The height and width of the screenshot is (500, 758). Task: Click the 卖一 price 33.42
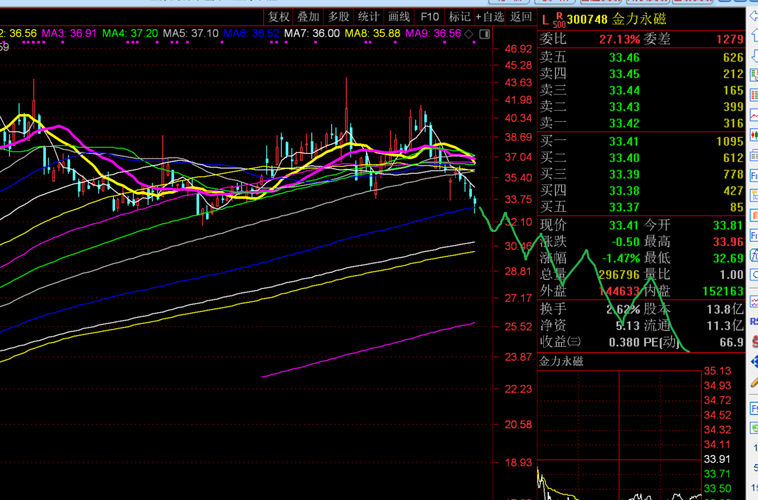[x=624, y=124]
